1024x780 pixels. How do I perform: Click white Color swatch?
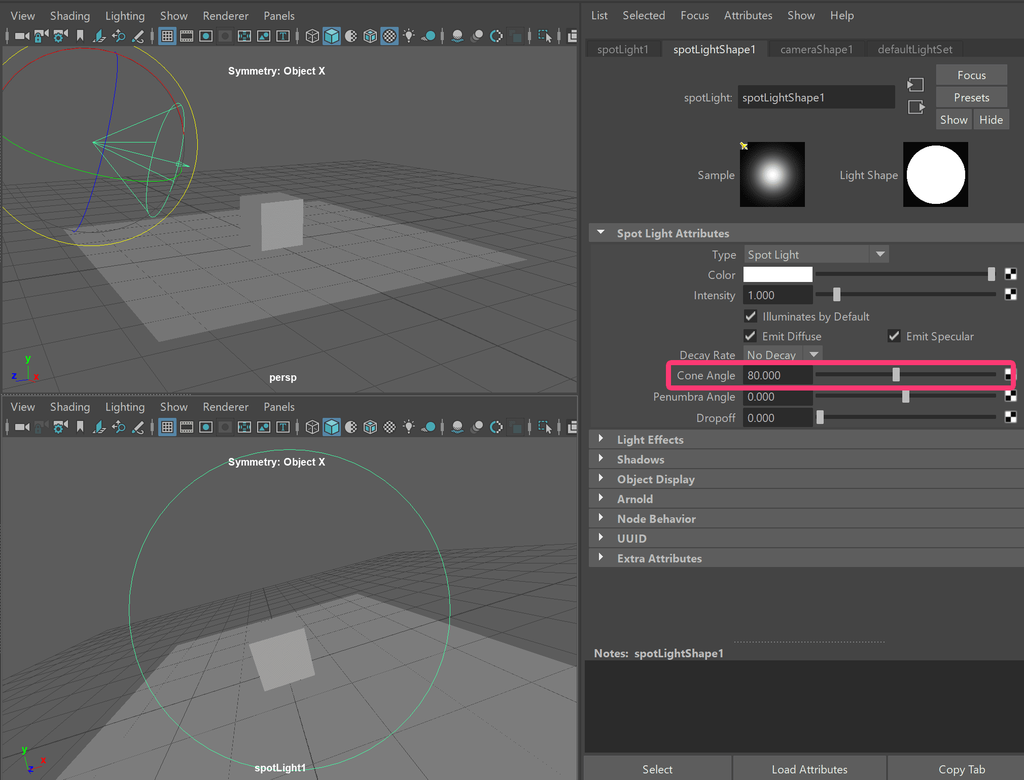777,274
